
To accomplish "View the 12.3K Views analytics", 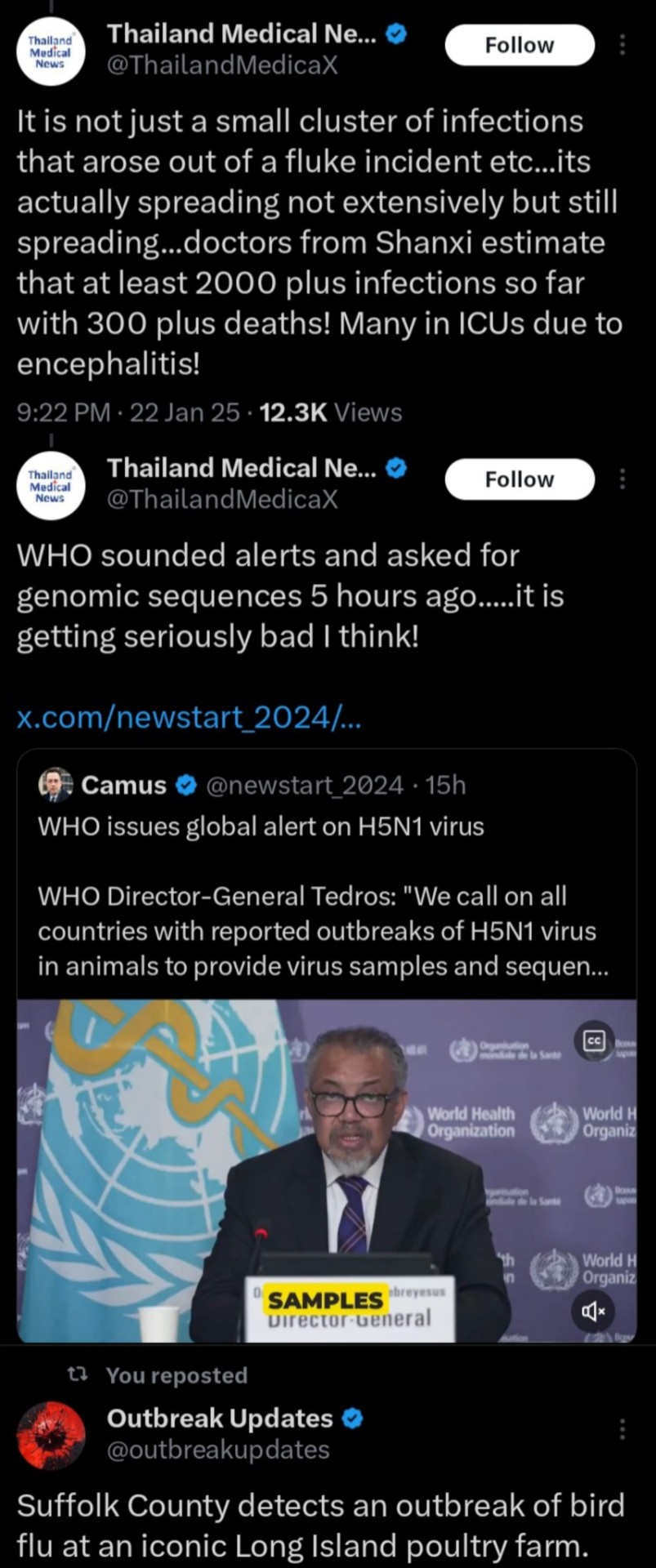I will coord(330,412).
